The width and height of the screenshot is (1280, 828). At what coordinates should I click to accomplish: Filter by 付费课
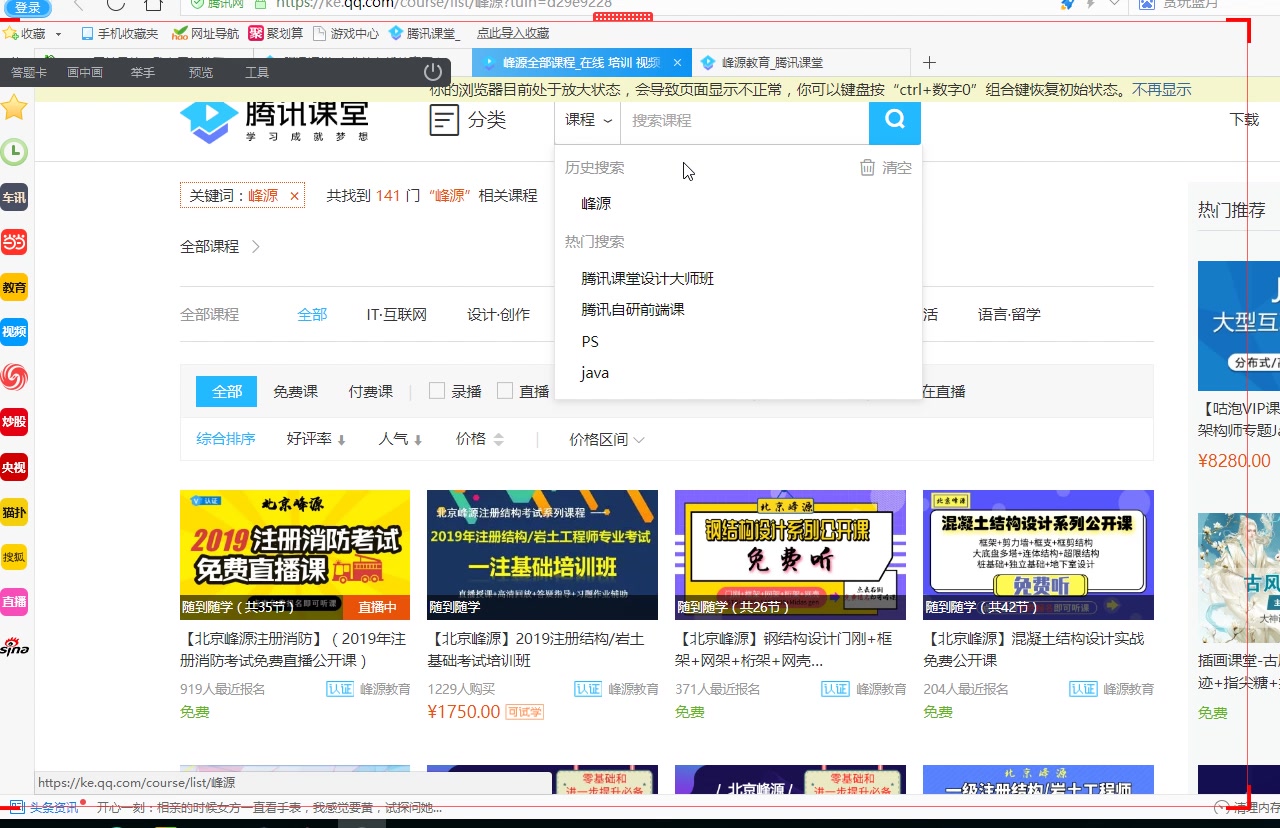[x=370, y=392]
